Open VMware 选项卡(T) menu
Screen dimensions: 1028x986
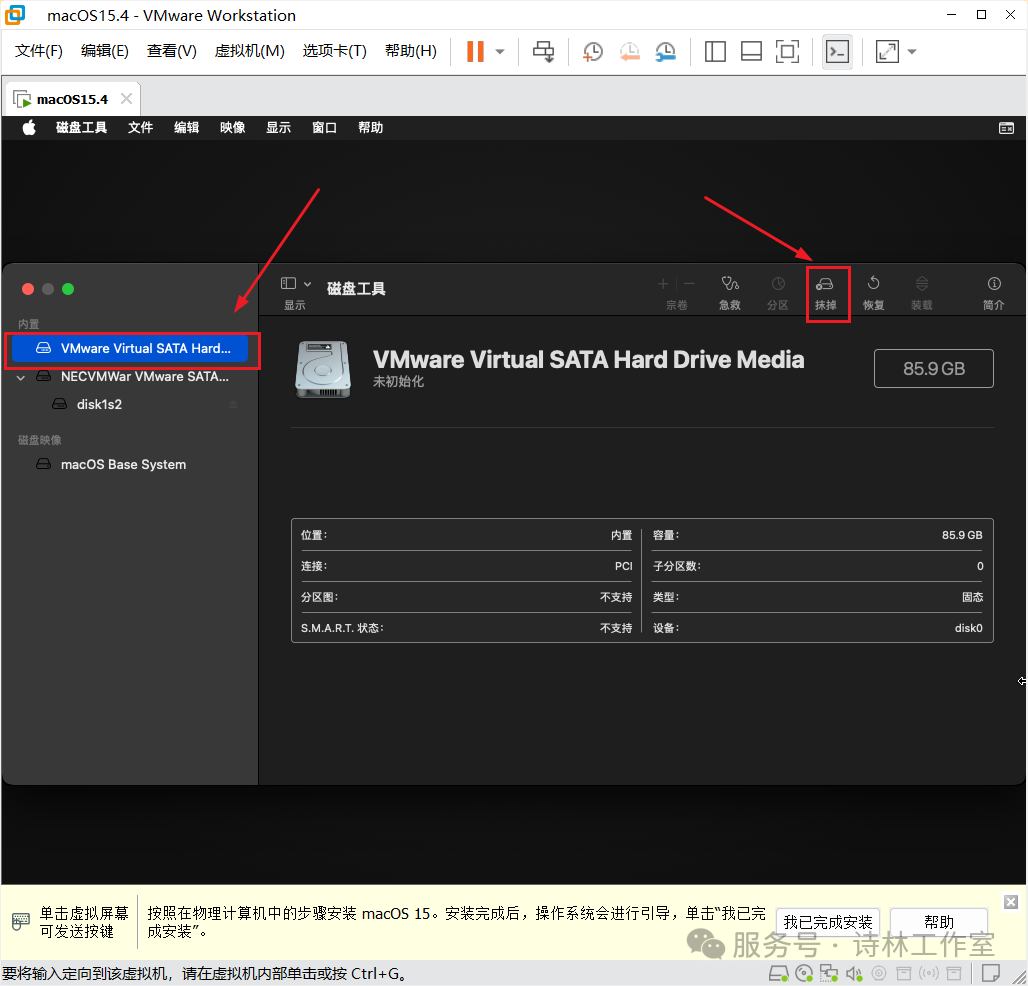point(334,51)
